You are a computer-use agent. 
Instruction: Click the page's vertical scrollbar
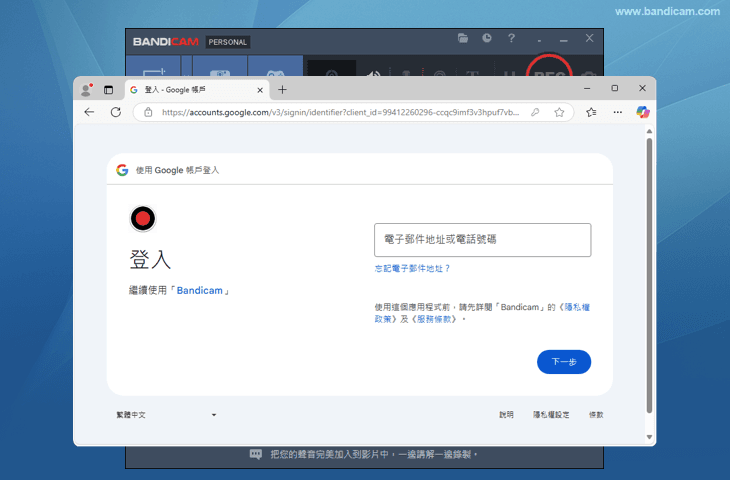pos(649,276)
